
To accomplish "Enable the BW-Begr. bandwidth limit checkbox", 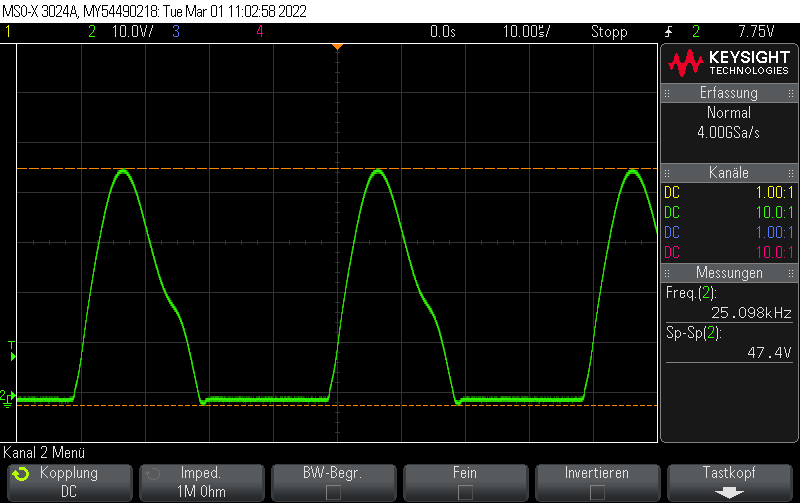I will tap(333, 492).
